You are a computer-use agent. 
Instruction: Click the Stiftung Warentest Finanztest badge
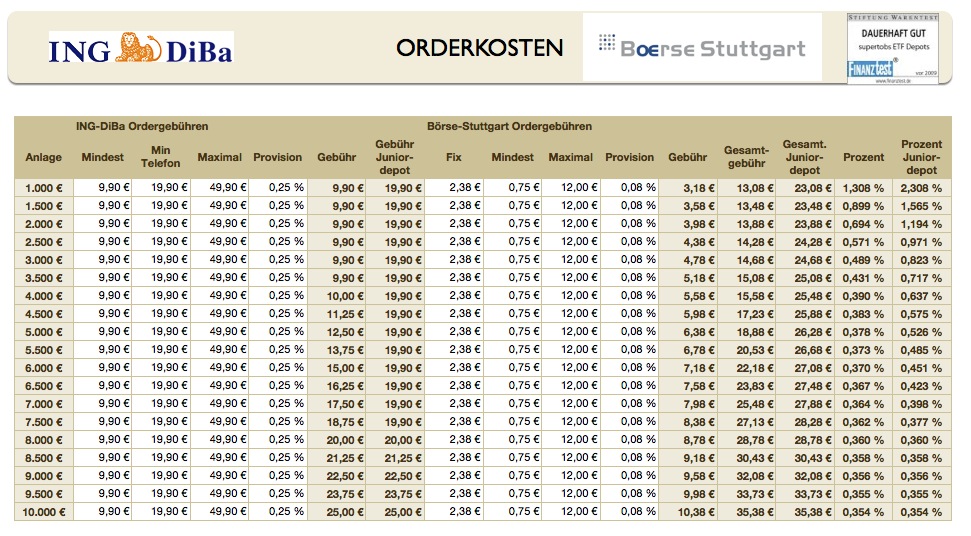tap(893, 49)
